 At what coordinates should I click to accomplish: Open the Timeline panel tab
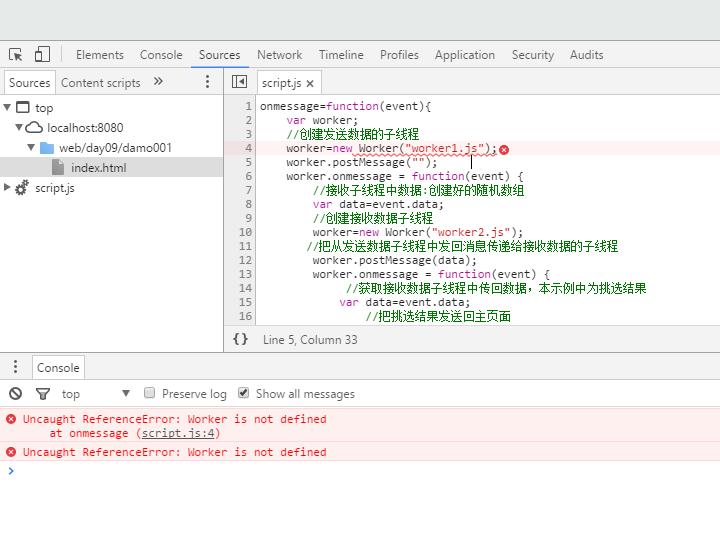pos(341,55)
